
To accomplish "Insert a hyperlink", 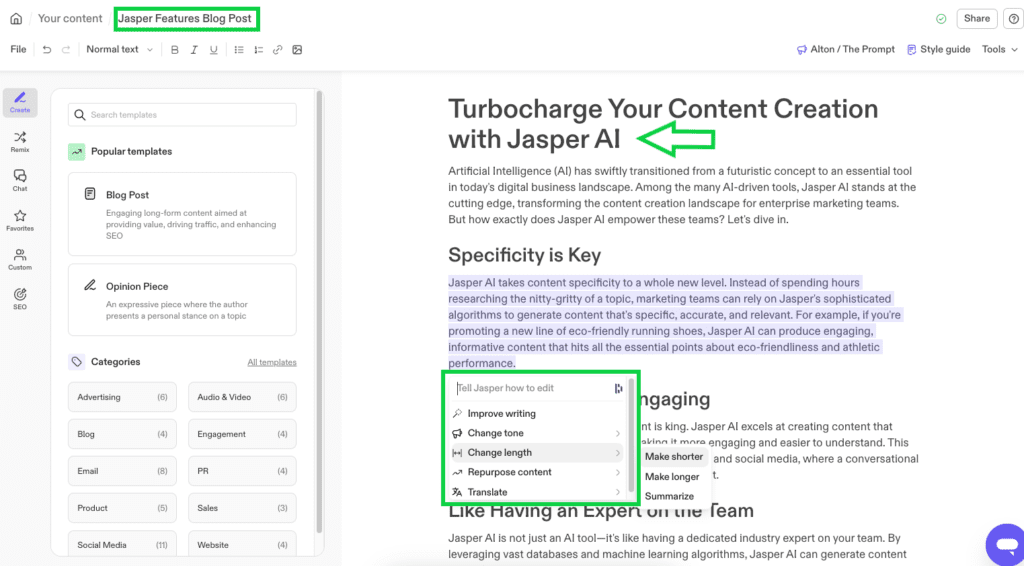I will [278, 50].
